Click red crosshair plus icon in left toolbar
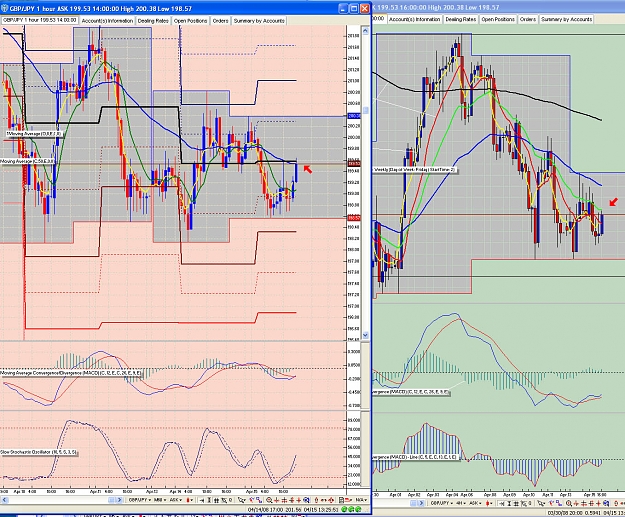Screen dimensions: 625x517 [299, 500]
